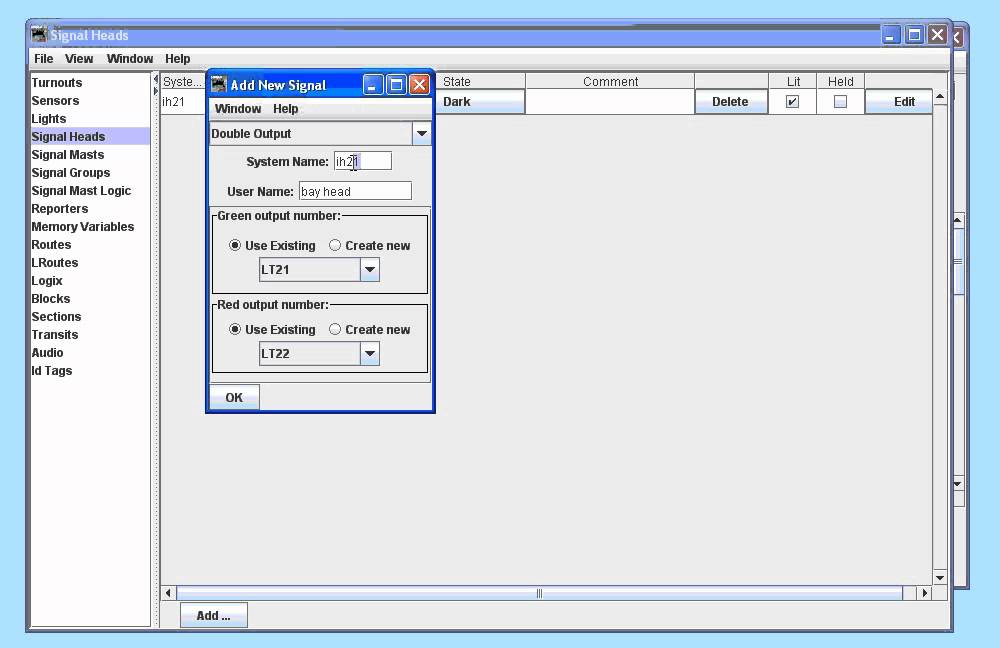
Task: Open View menu in Signal Heads window
Action: (x=79, y=59)
